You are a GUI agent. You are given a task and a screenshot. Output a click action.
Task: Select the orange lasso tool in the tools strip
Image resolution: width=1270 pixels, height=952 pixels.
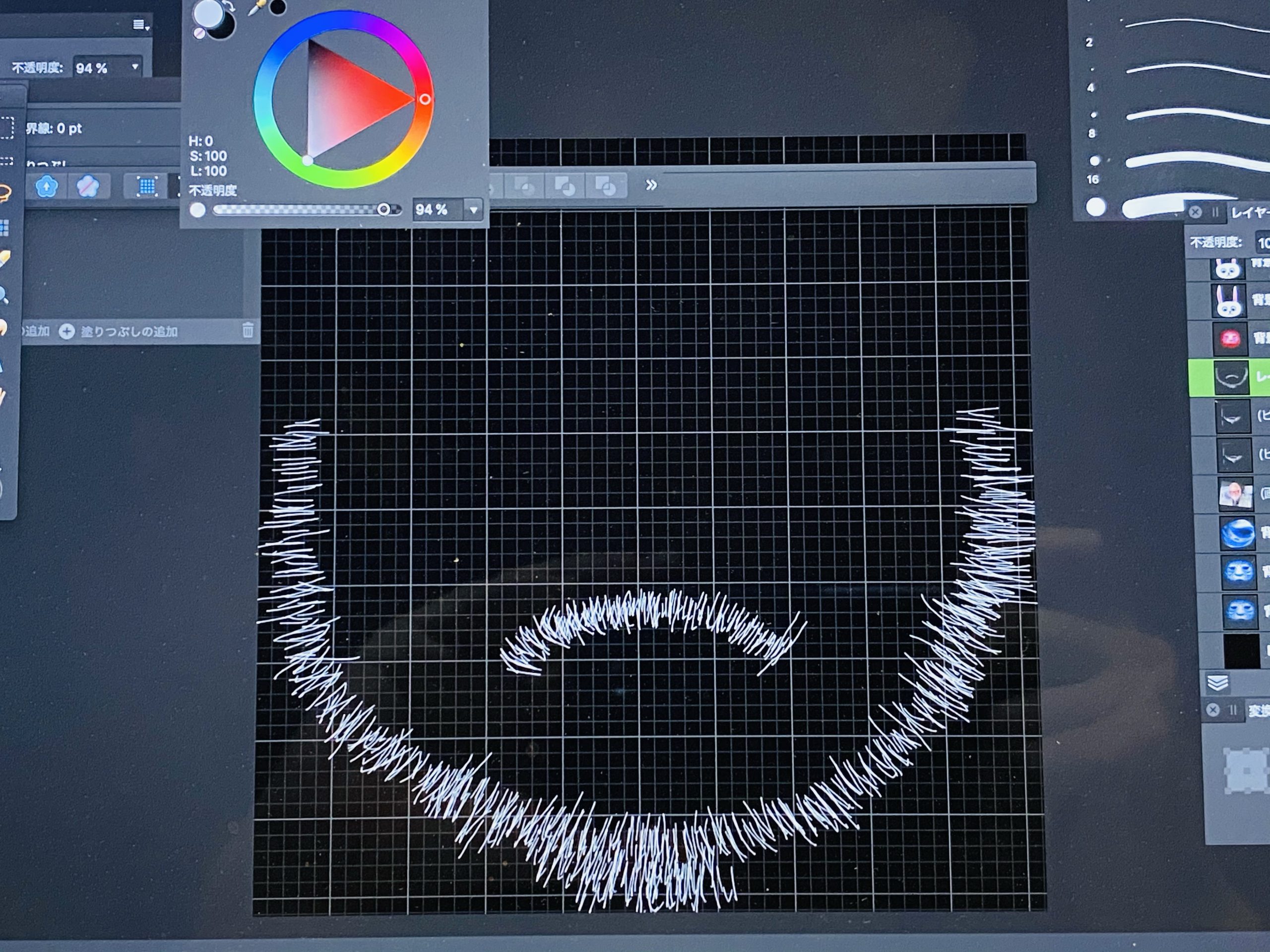[x=4, y=193]
